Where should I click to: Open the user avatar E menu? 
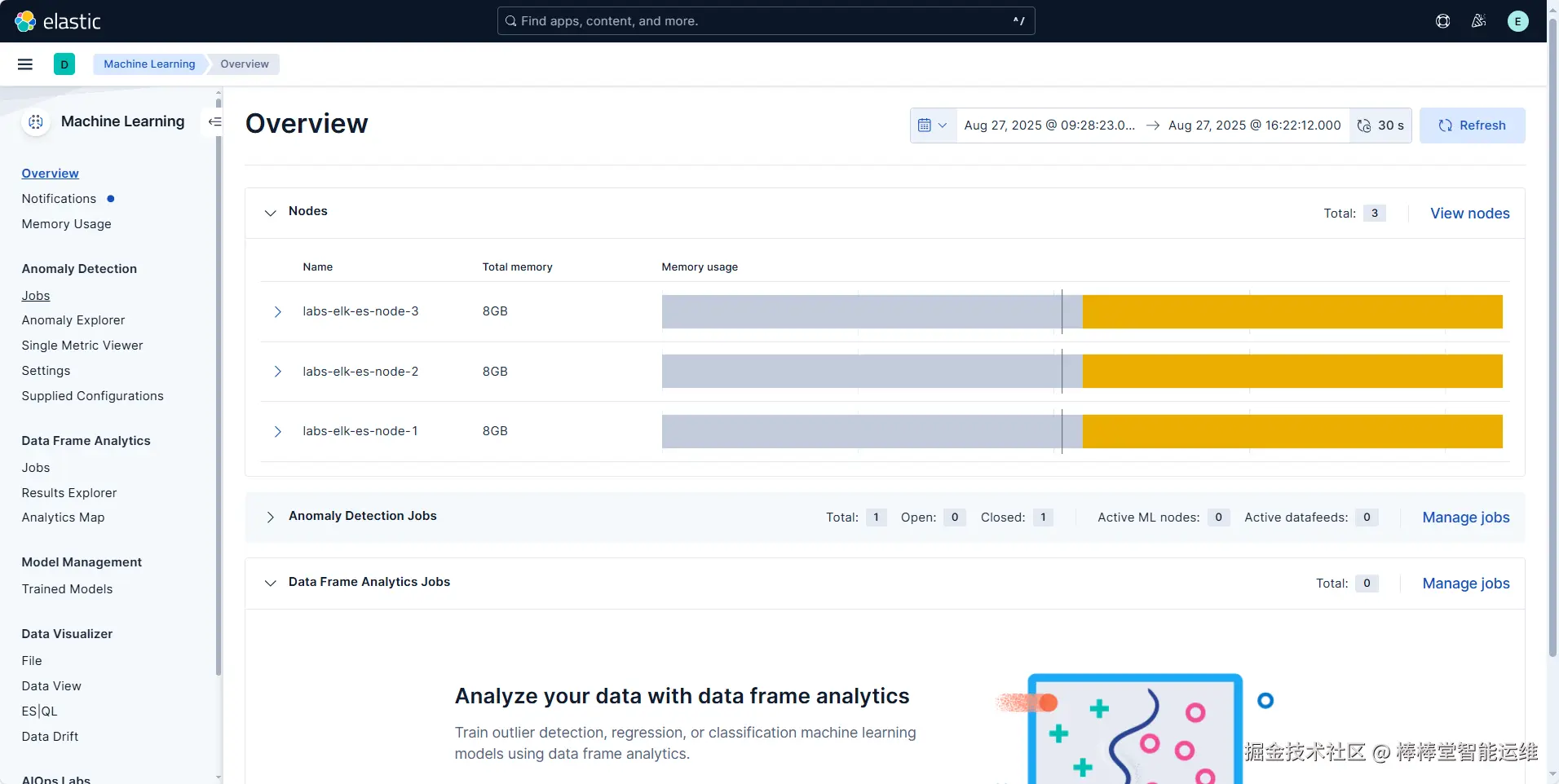coord(1517,21)
